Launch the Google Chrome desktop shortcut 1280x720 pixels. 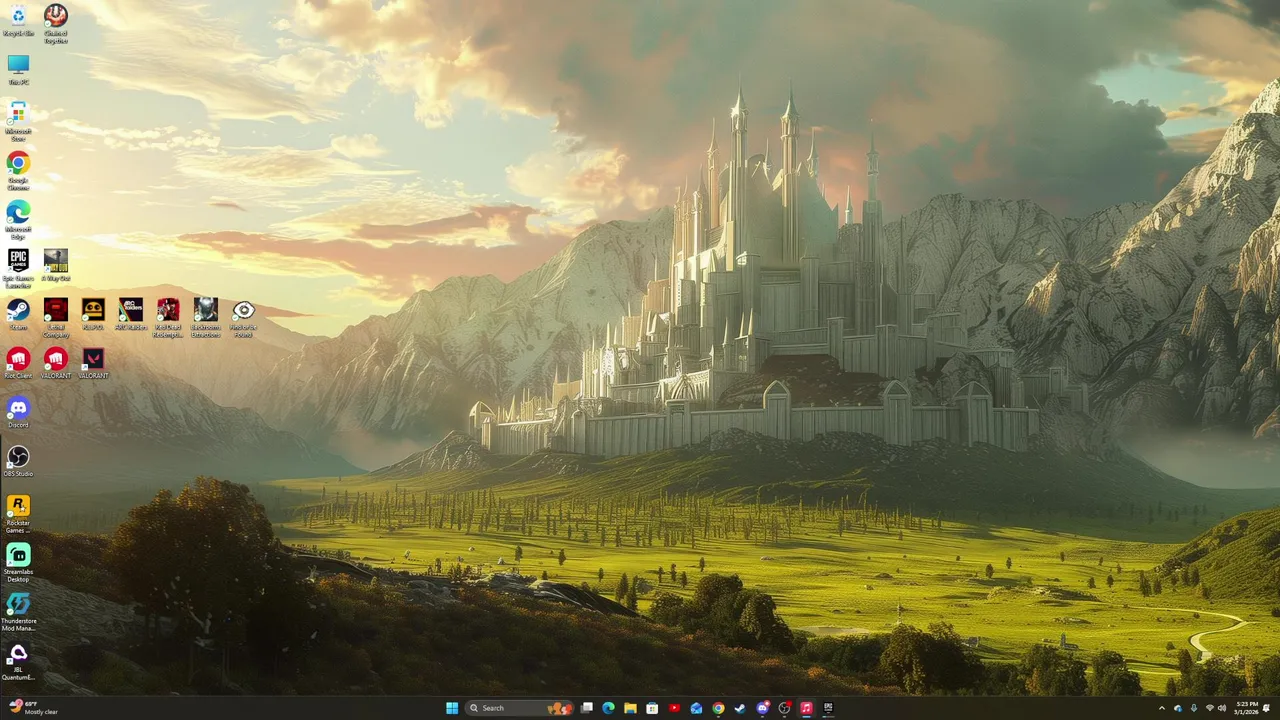coord(18,171)
